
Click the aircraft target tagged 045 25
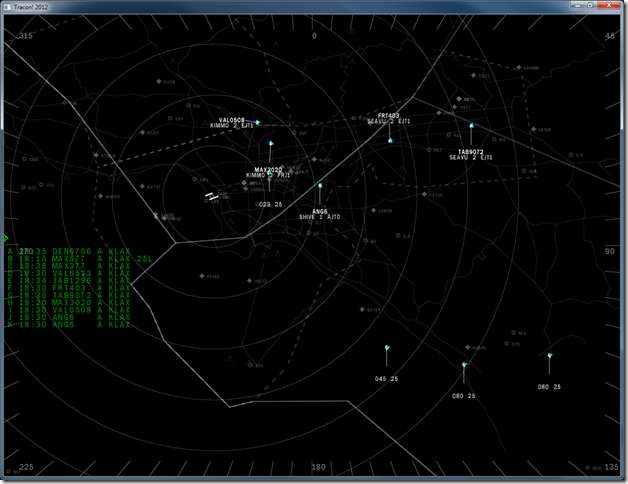coord(386,348)
